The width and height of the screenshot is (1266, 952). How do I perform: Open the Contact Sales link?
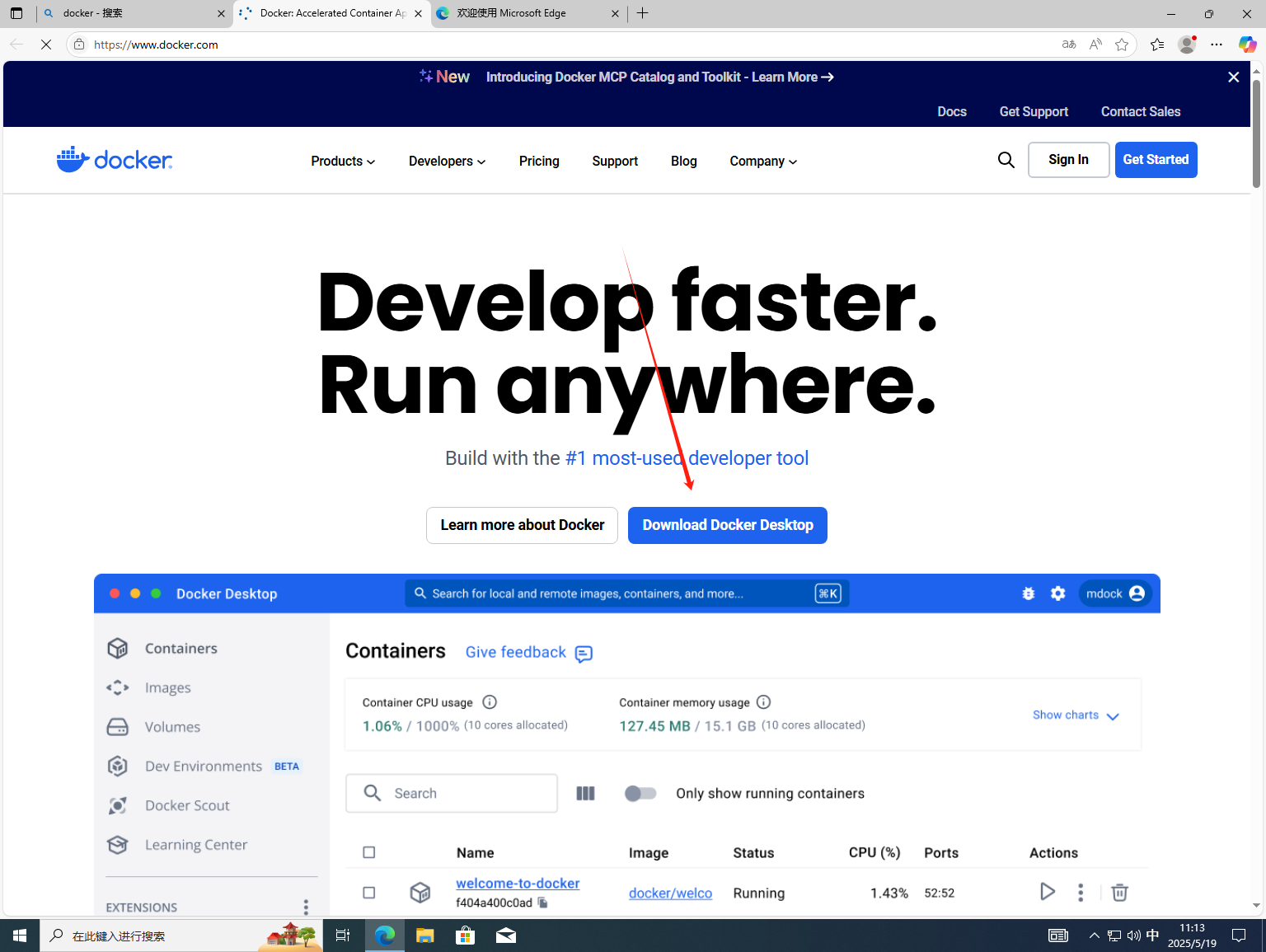tap(1141, 111)
